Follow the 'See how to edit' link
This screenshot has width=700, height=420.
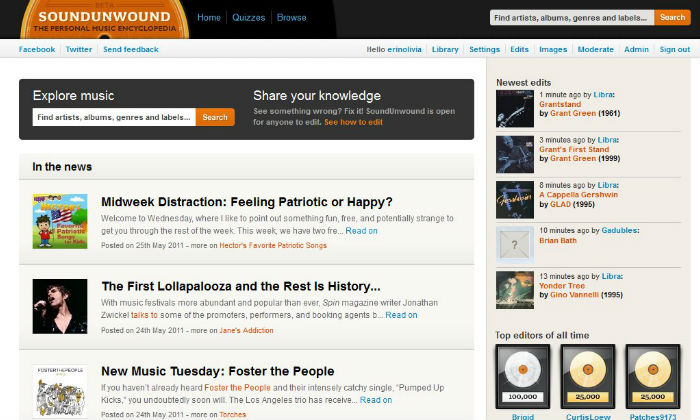(353, 122)
